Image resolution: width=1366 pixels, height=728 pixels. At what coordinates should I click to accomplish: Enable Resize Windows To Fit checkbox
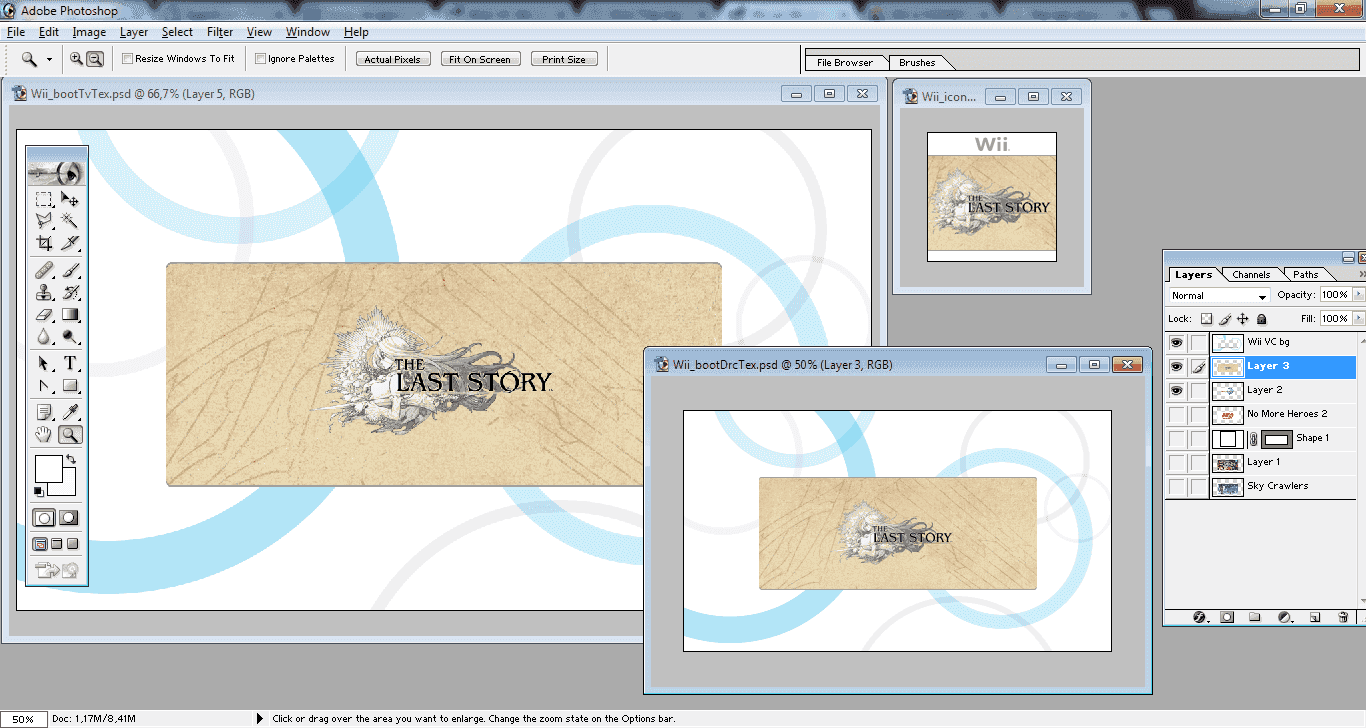(128, 59)
